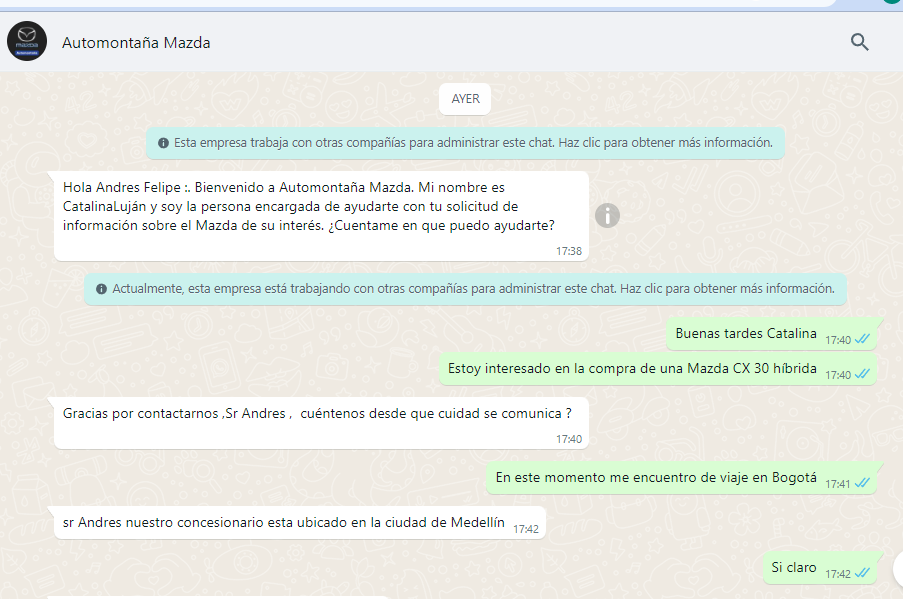Click the 17:38 timestamp on the welcome message
903x599 pixels.
[569, 251]
